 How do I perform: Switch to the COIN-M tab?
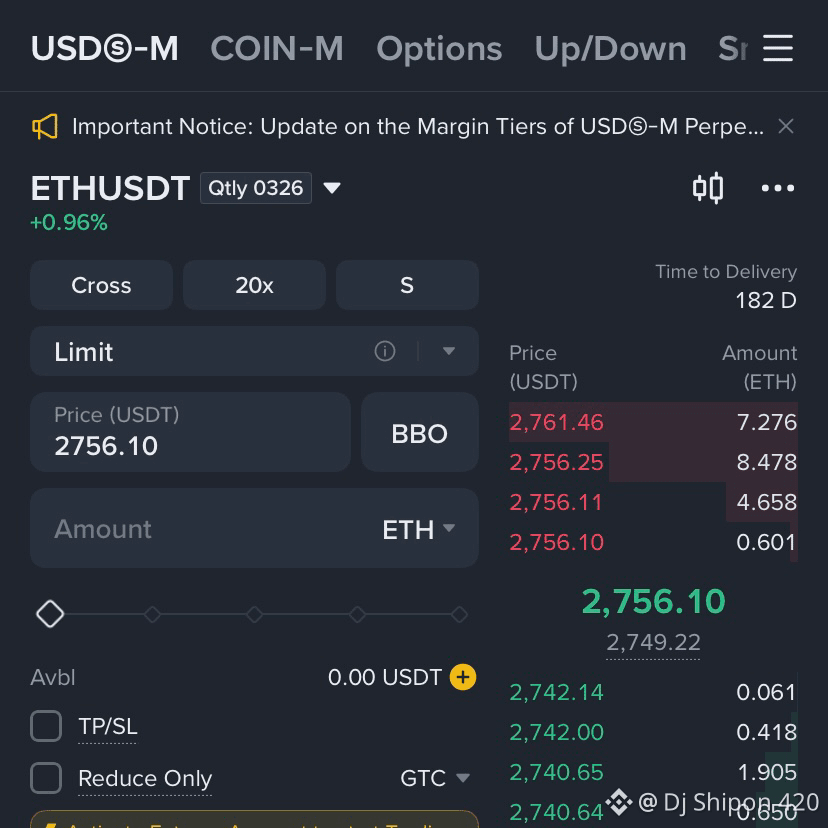277,49
